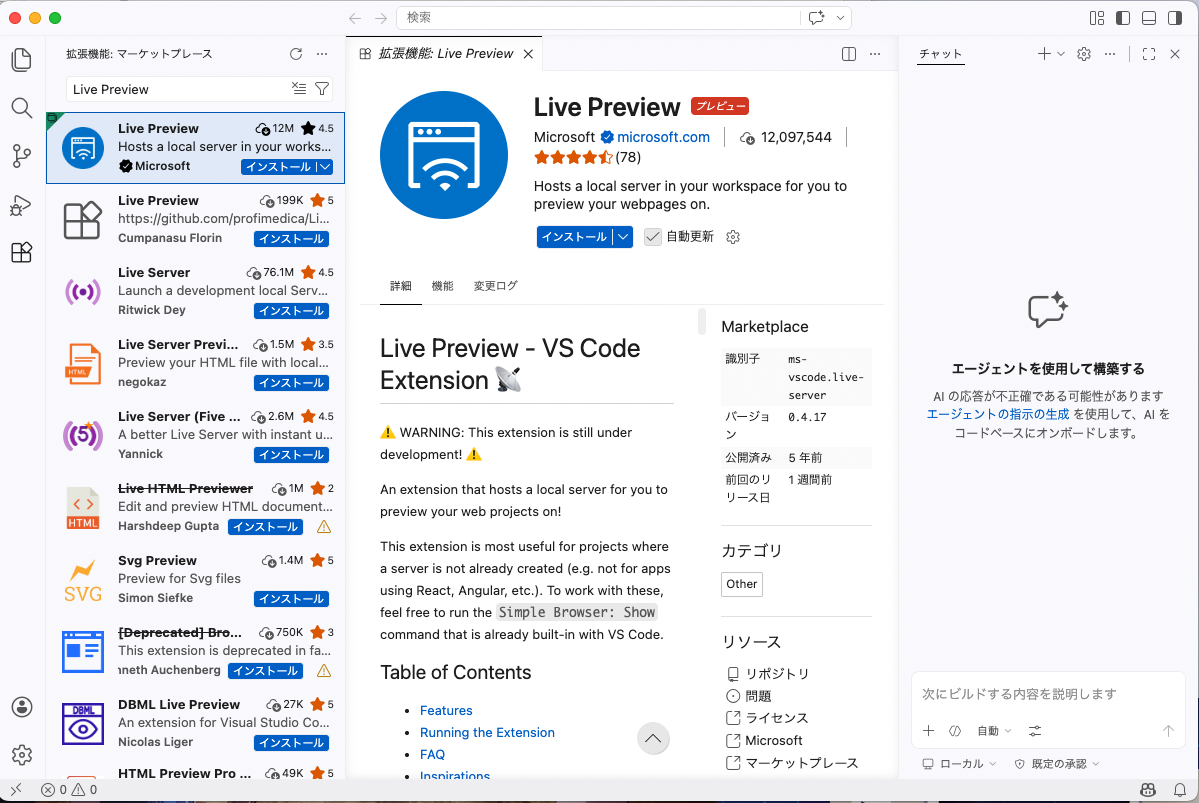The image size is (1199, 803).
Task: Open Running the Extension link
Action: [x=487, y=733]
